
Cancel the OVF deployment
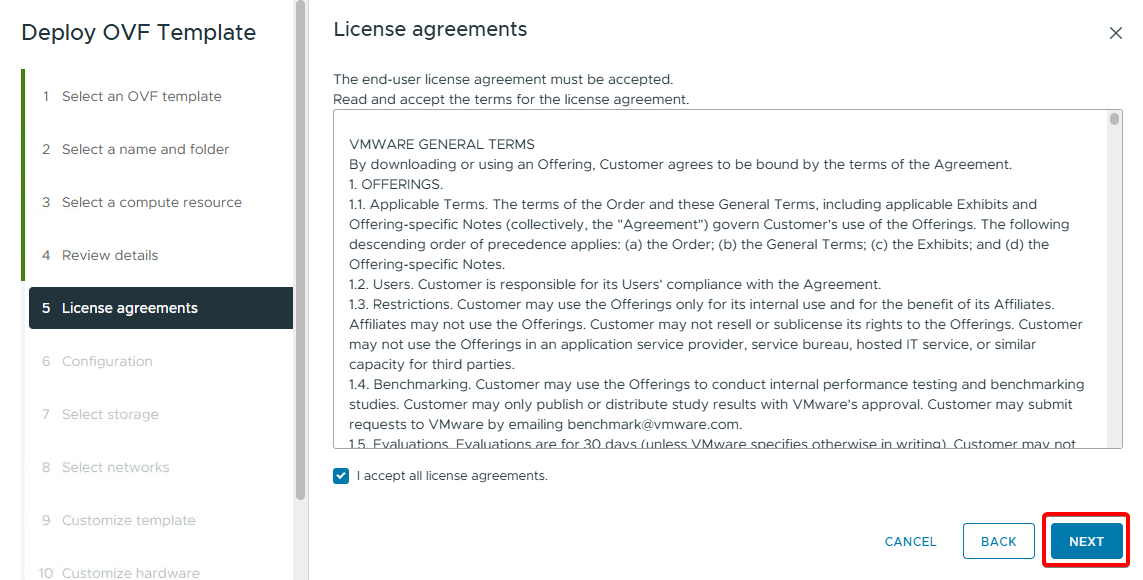(910, 541)
